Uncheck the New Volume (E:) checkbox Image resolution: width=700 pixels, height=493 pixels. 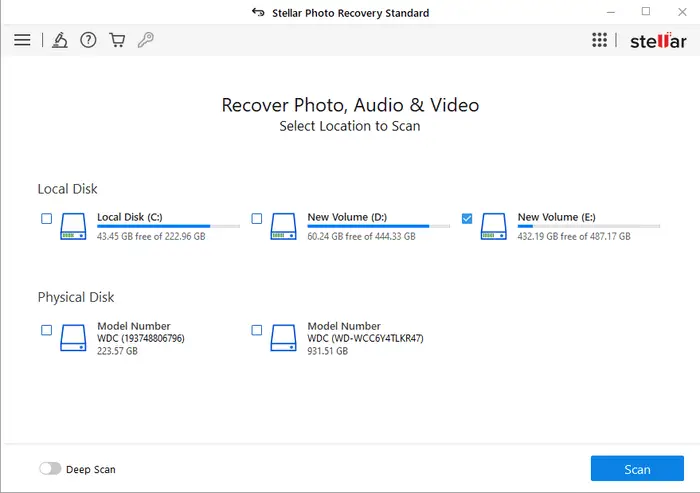467,218
